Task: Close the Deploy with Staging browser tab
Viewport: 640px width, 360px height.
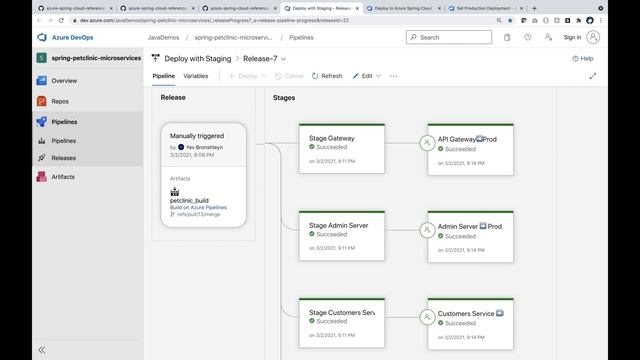Action: pos(357,8)
